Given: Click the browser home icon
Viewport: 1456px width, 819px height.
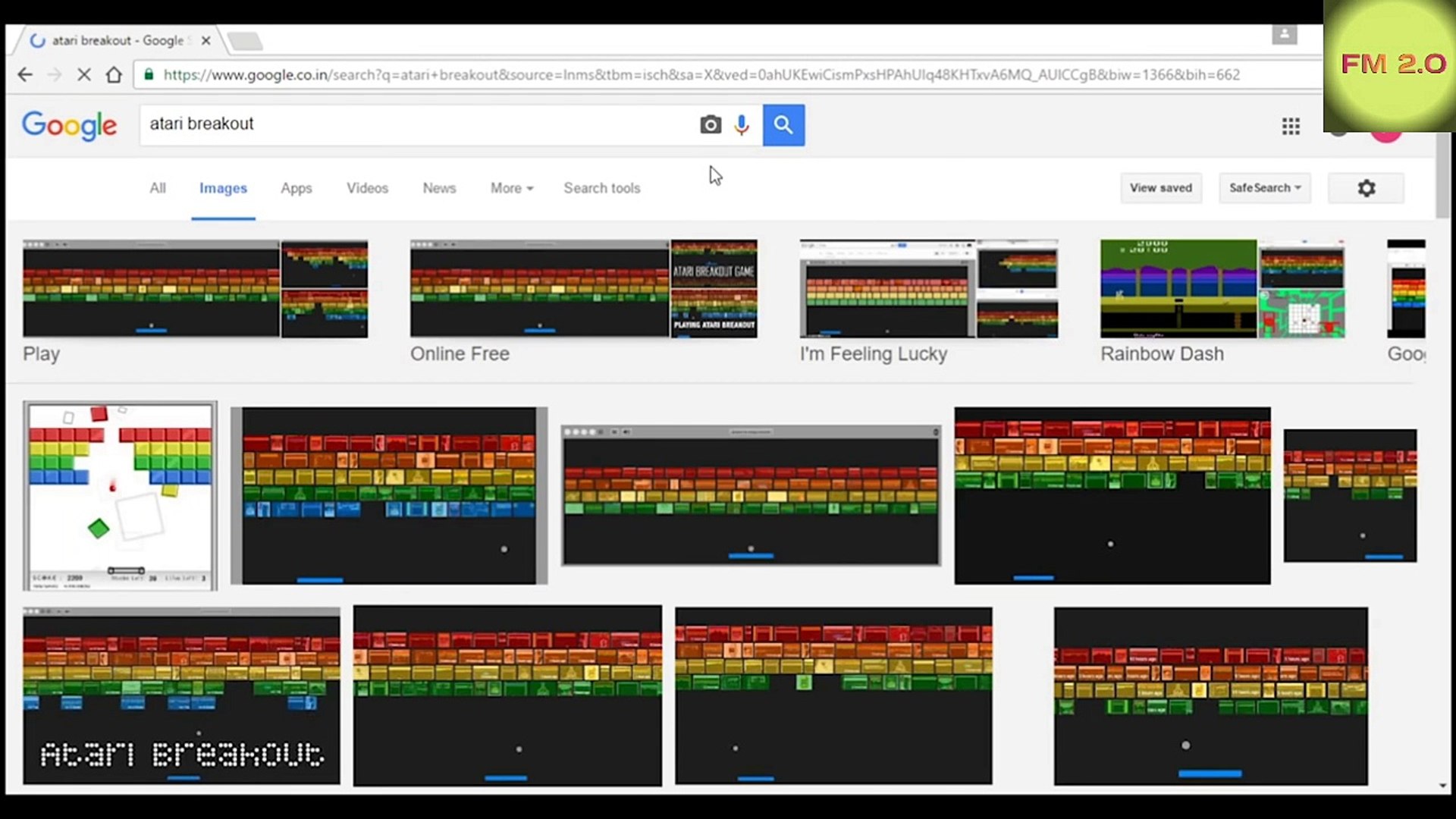Looking at the screenshot, I should click(114, 74).
